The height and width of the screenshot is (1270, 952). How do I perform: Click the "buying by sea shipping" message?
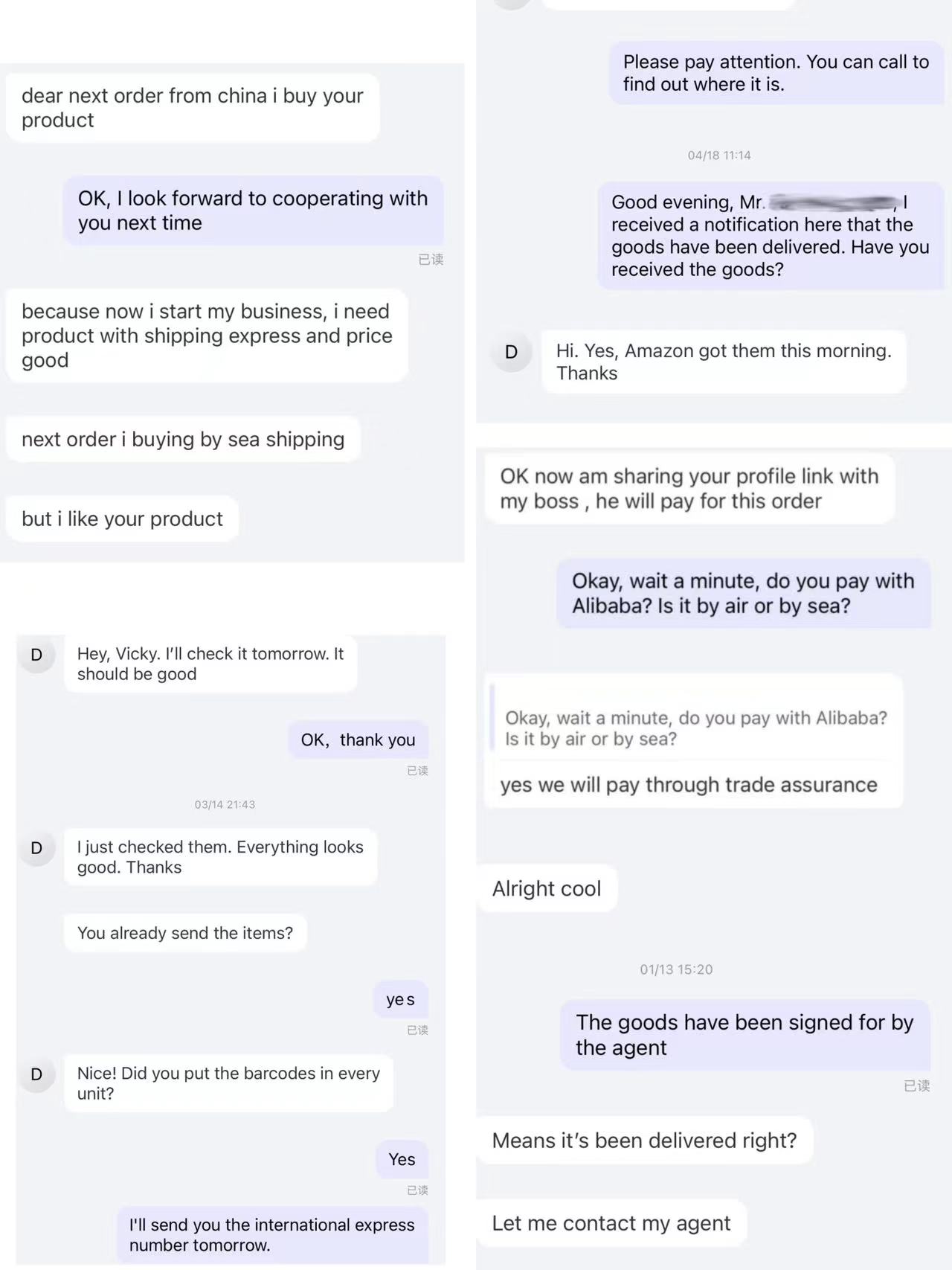click(183, 440)
